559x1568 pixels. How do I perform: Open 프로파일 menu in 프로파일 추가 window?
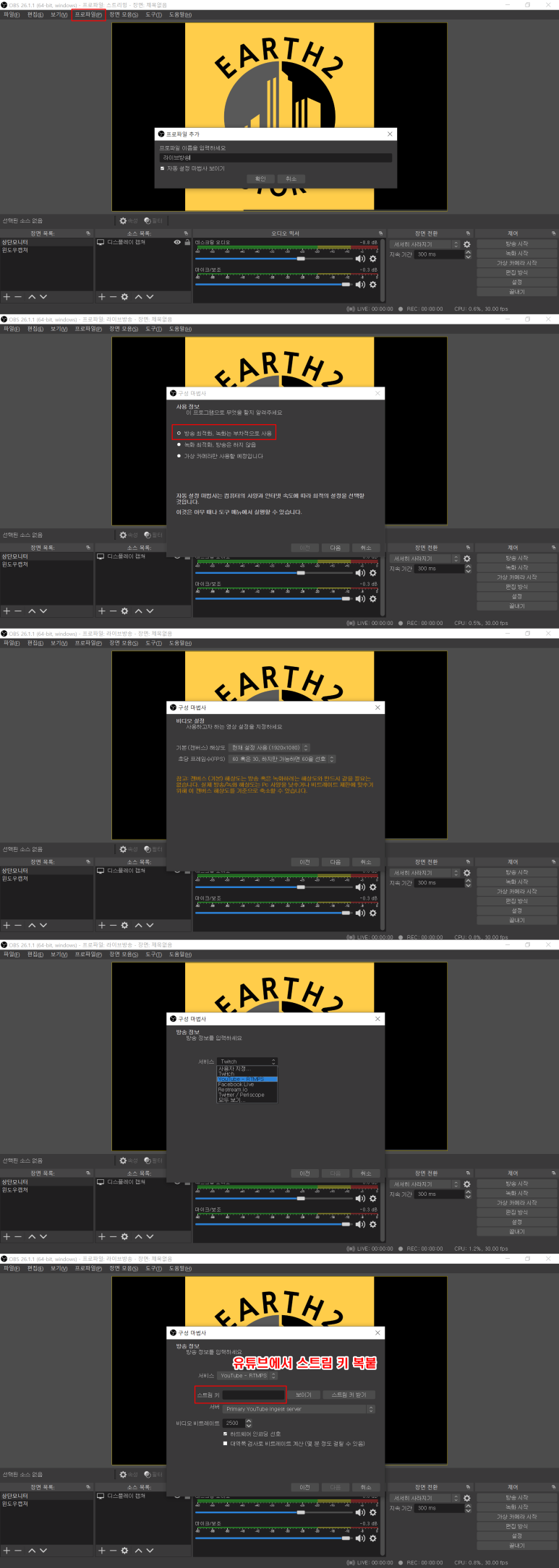point(88,14)
